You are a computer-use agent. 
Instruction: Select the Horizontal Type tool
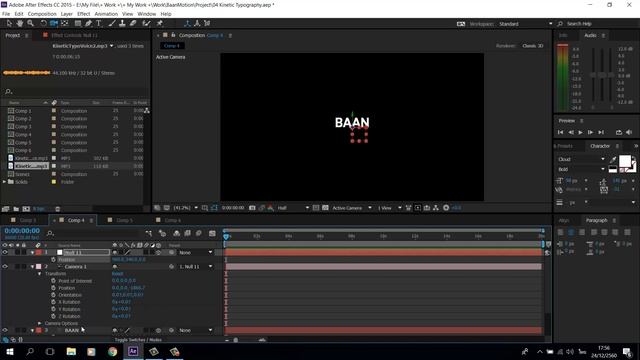98,24
